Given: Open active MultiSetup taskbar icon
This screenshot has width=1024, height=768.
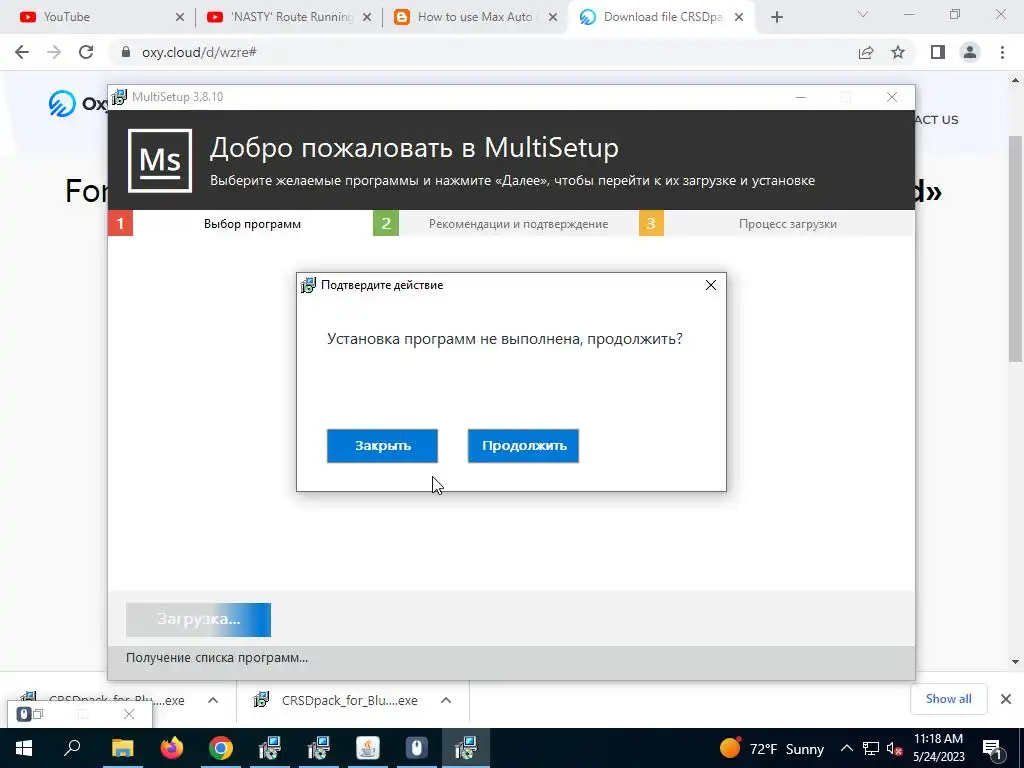Looking at the screenshot, I should click(466, 748).
